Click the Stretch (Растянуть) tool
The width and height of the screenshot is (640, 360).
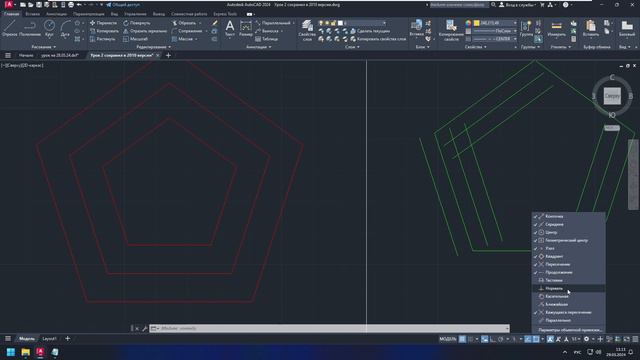pyautogui.click(x=102, y=39)
